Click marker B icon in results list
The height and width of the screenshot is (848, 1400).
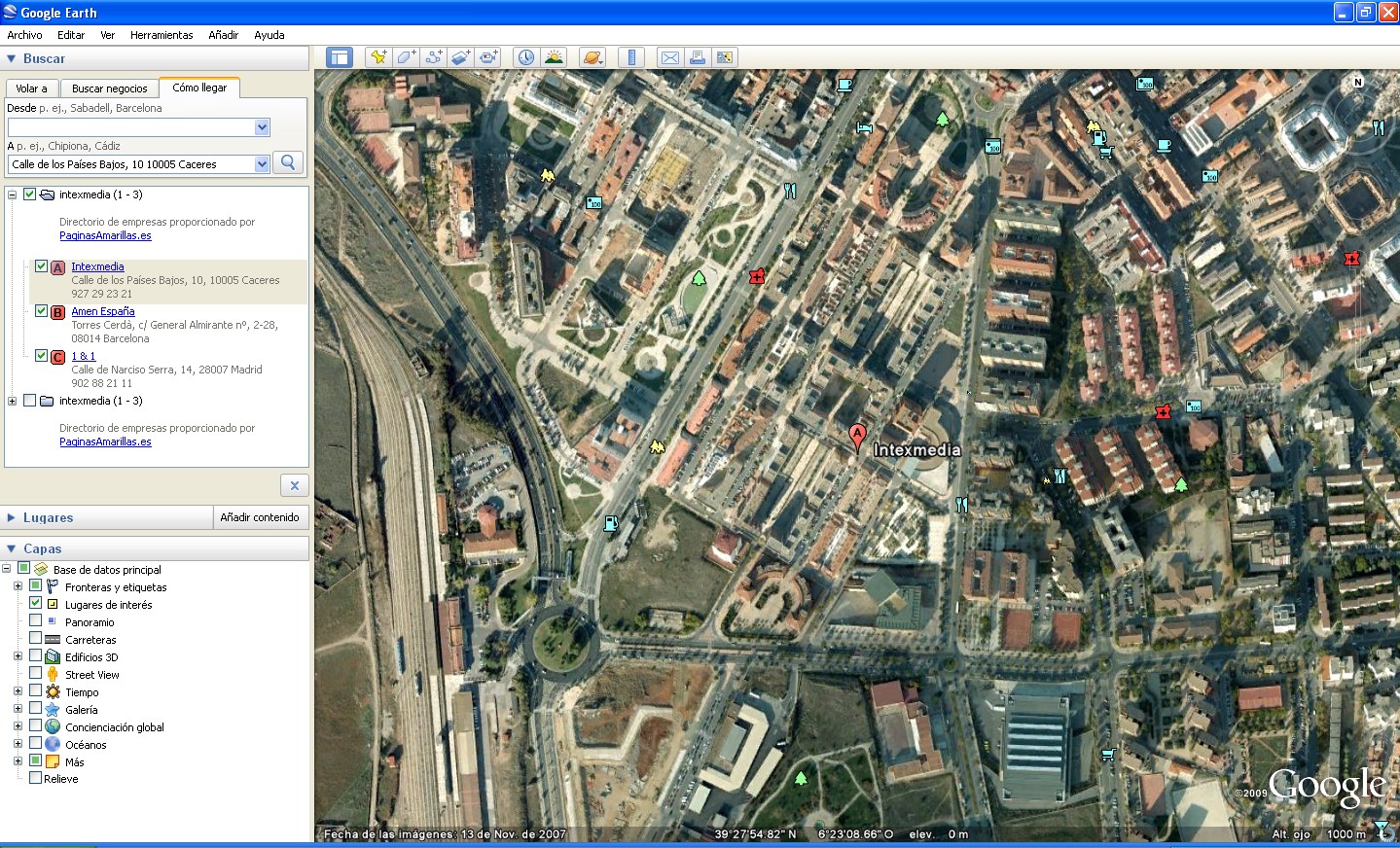57,312
